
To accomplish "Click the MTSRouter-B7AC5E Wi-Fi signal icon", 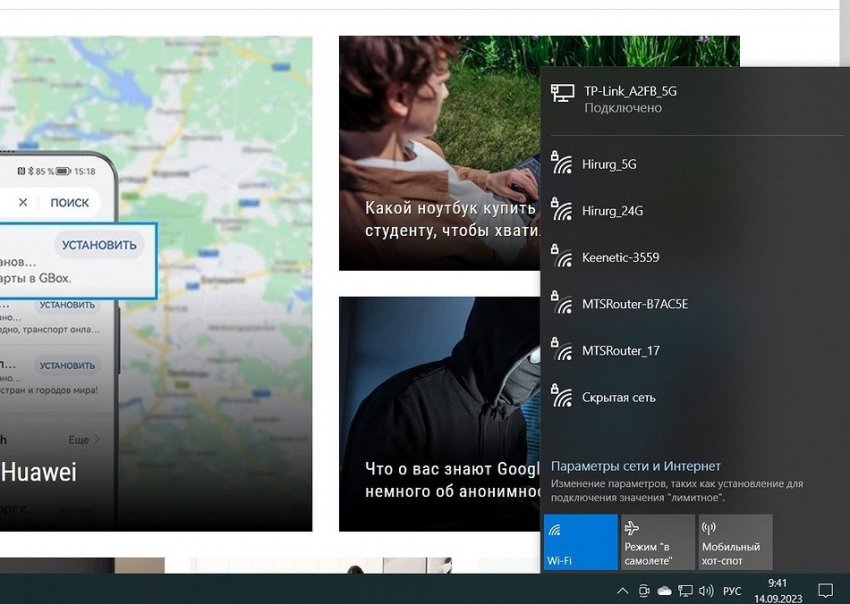I will pyautogui.click(x=562, y=304).
